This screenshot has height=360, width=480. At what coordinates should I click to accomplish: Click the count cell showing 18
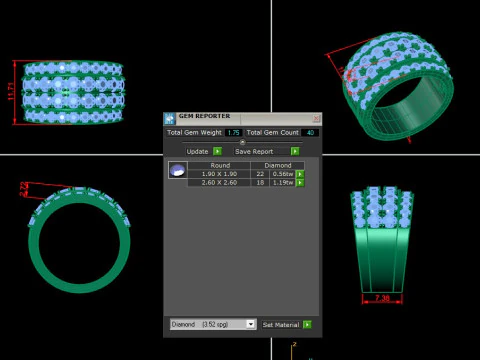pos(260,183)
